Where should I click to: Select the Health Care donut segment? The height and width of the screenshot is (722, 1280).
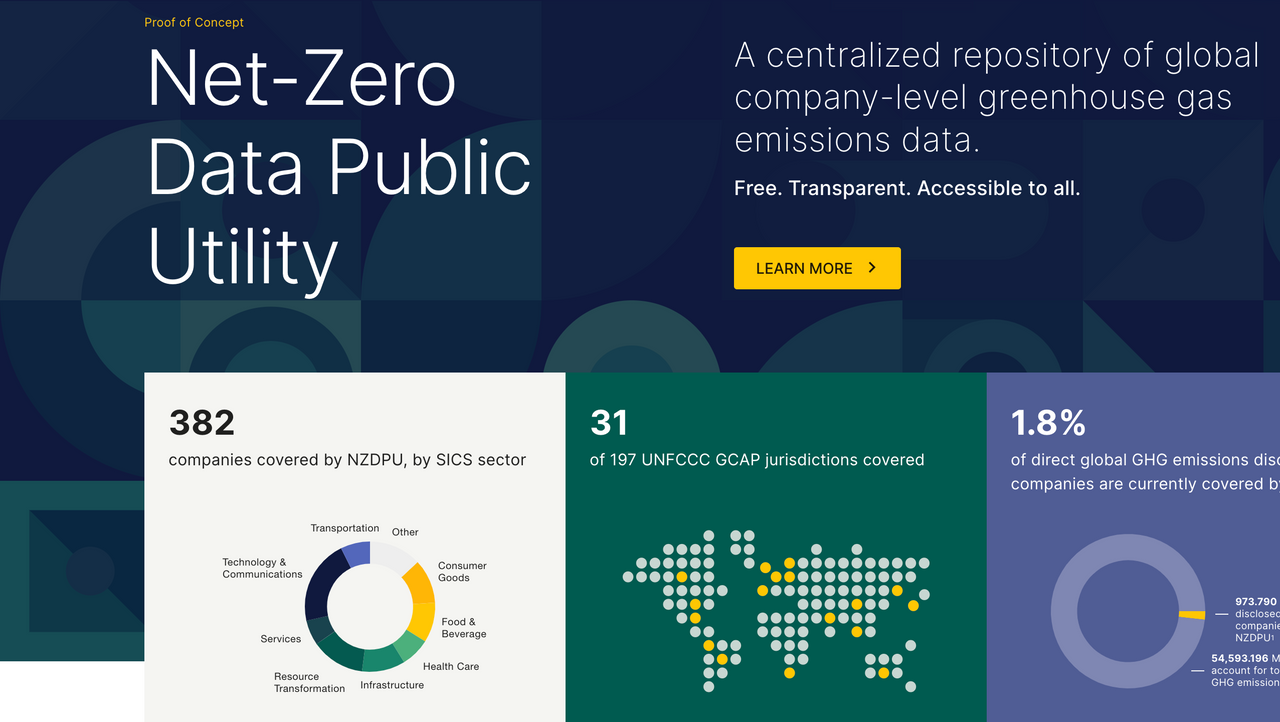pos(409,646)
